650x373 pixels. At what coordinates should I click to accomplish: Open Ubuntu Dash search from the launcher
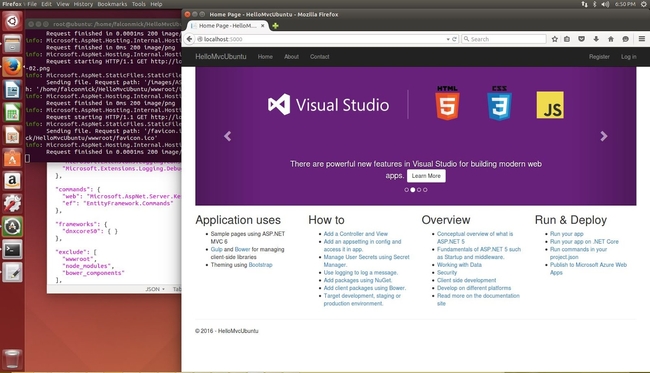pyautogui.click(x=12, y=21)
